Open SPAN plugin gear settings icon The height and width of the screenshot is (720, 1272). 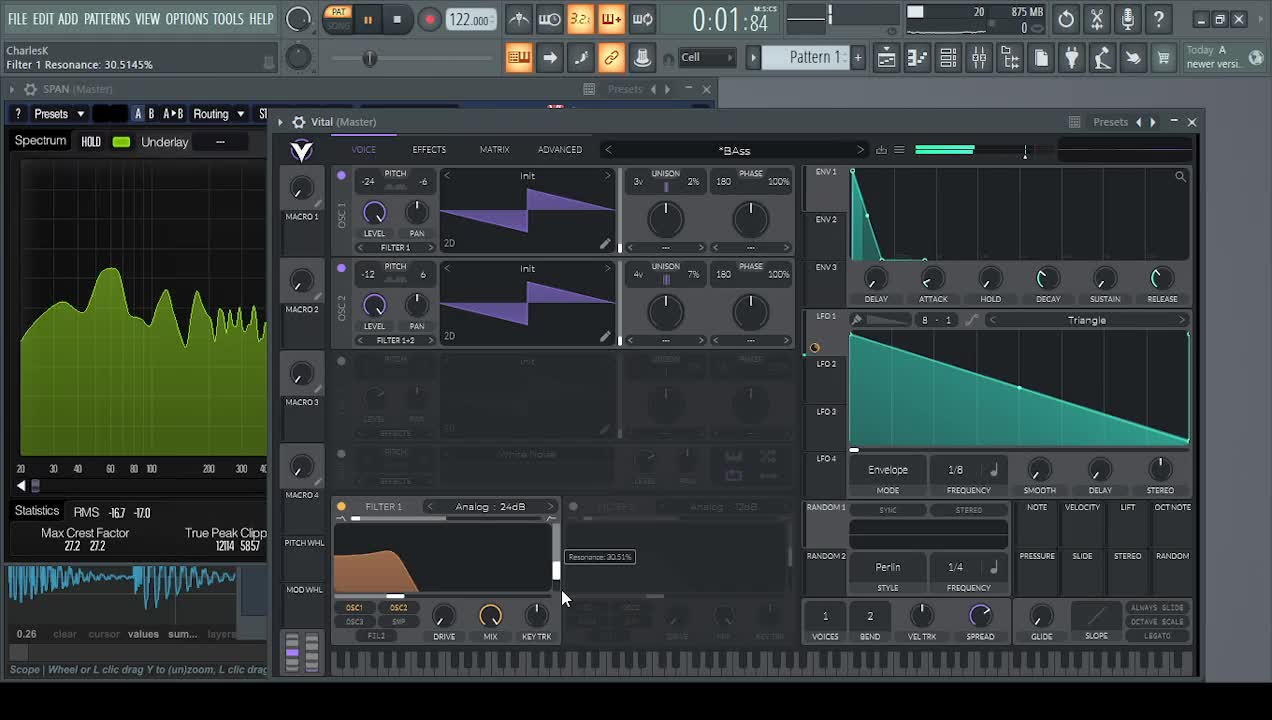tap(30, 89)
